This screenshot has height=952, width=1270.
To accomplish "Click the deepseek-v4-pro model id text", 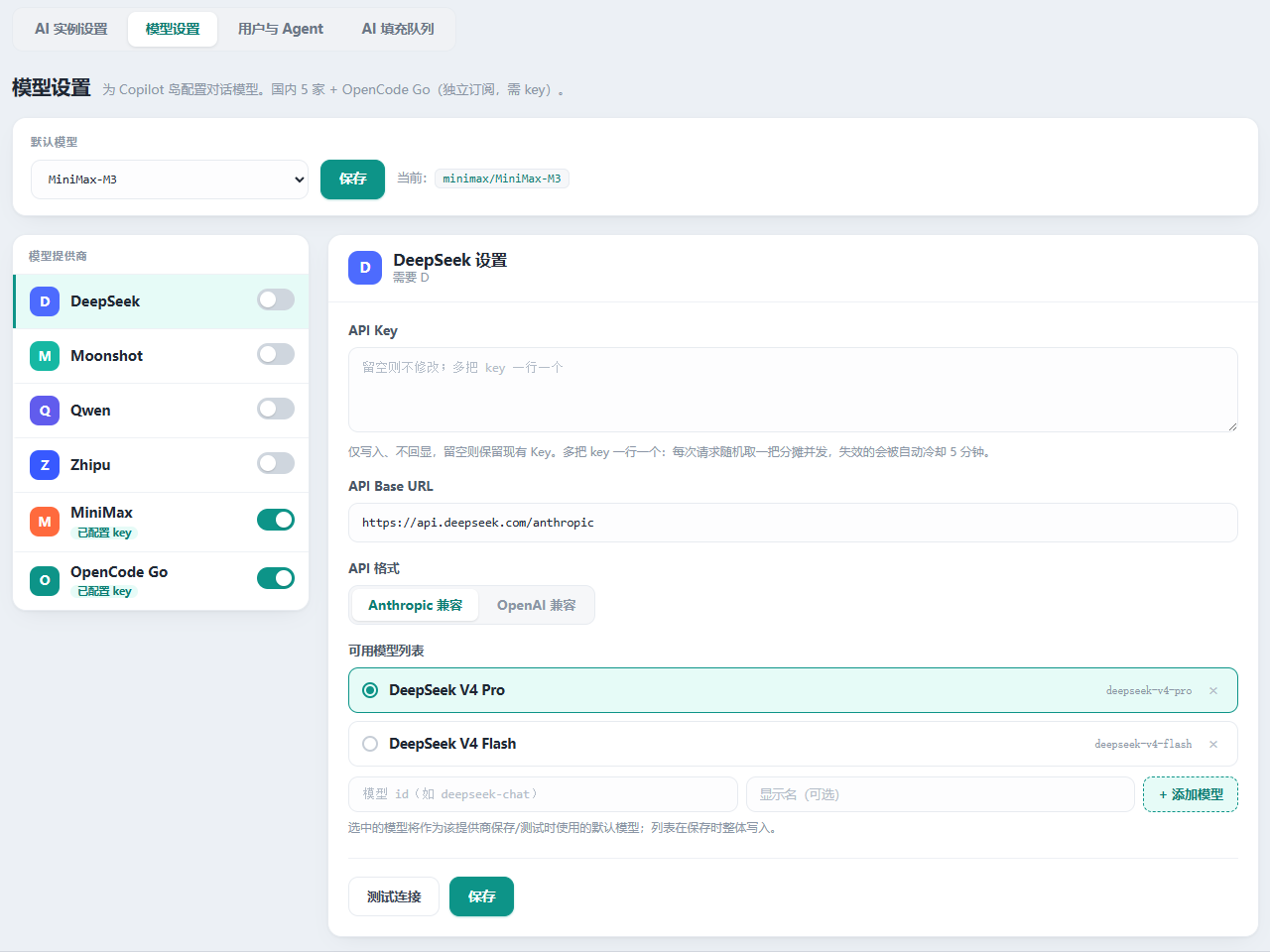I will (x=1149, y=690).
